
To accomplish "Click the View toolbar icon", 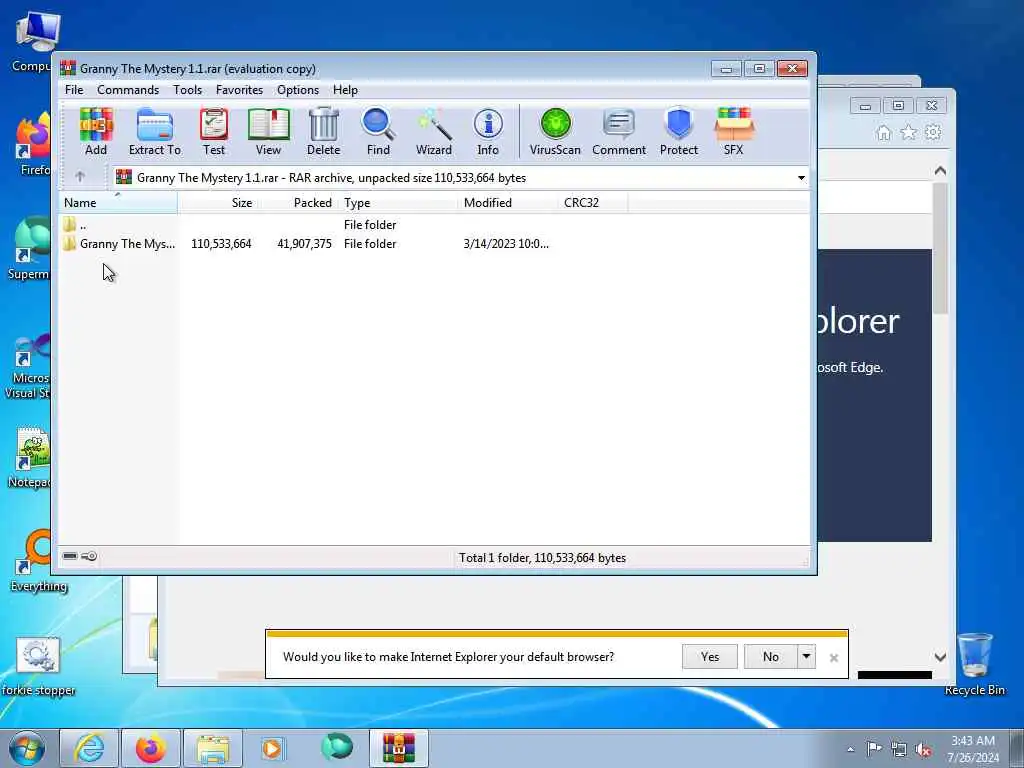I will (268, 131).
